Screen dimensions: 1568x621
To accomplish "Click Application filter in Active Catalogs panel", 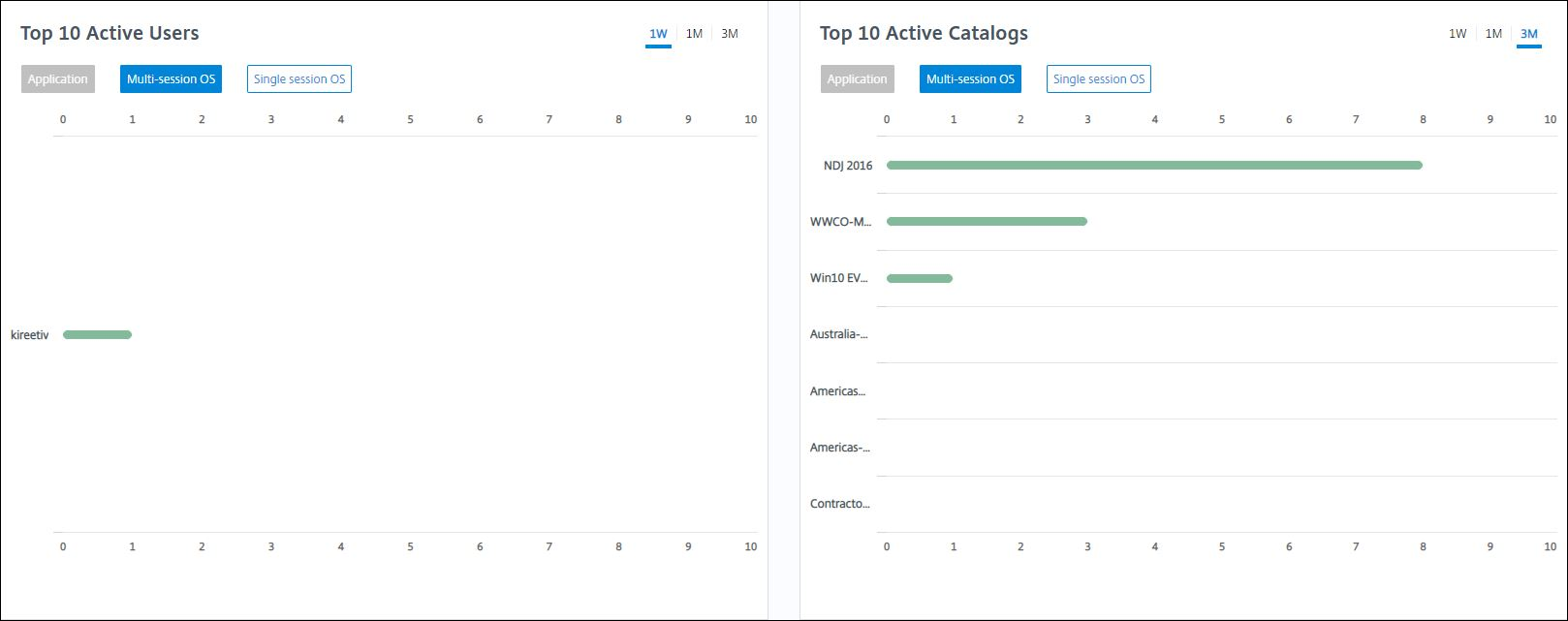I will [858, 79].
